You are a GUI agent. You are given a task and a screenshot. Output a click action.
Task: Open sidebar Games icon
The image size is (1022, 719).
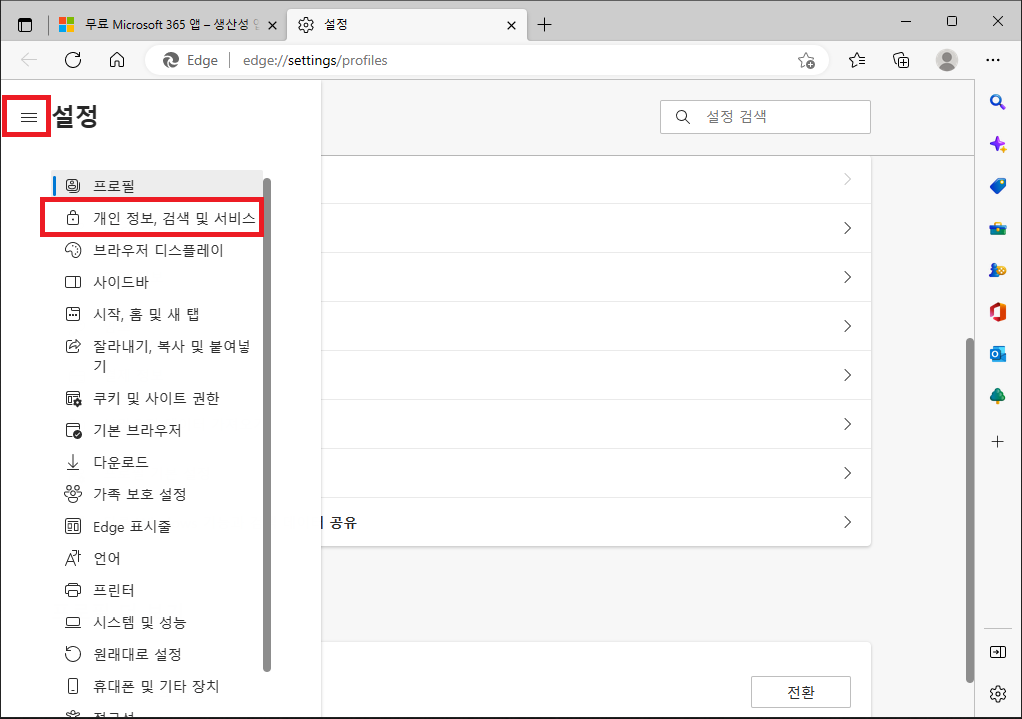point(997,270)
